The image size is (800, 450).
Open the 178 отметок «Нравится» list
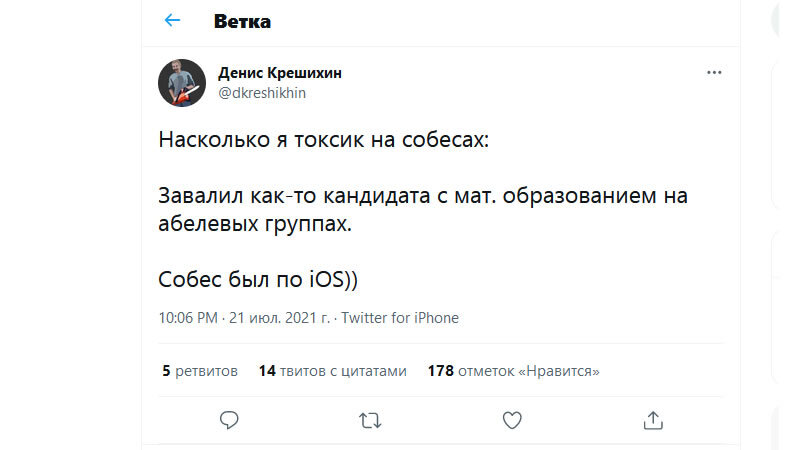(513, 371)
